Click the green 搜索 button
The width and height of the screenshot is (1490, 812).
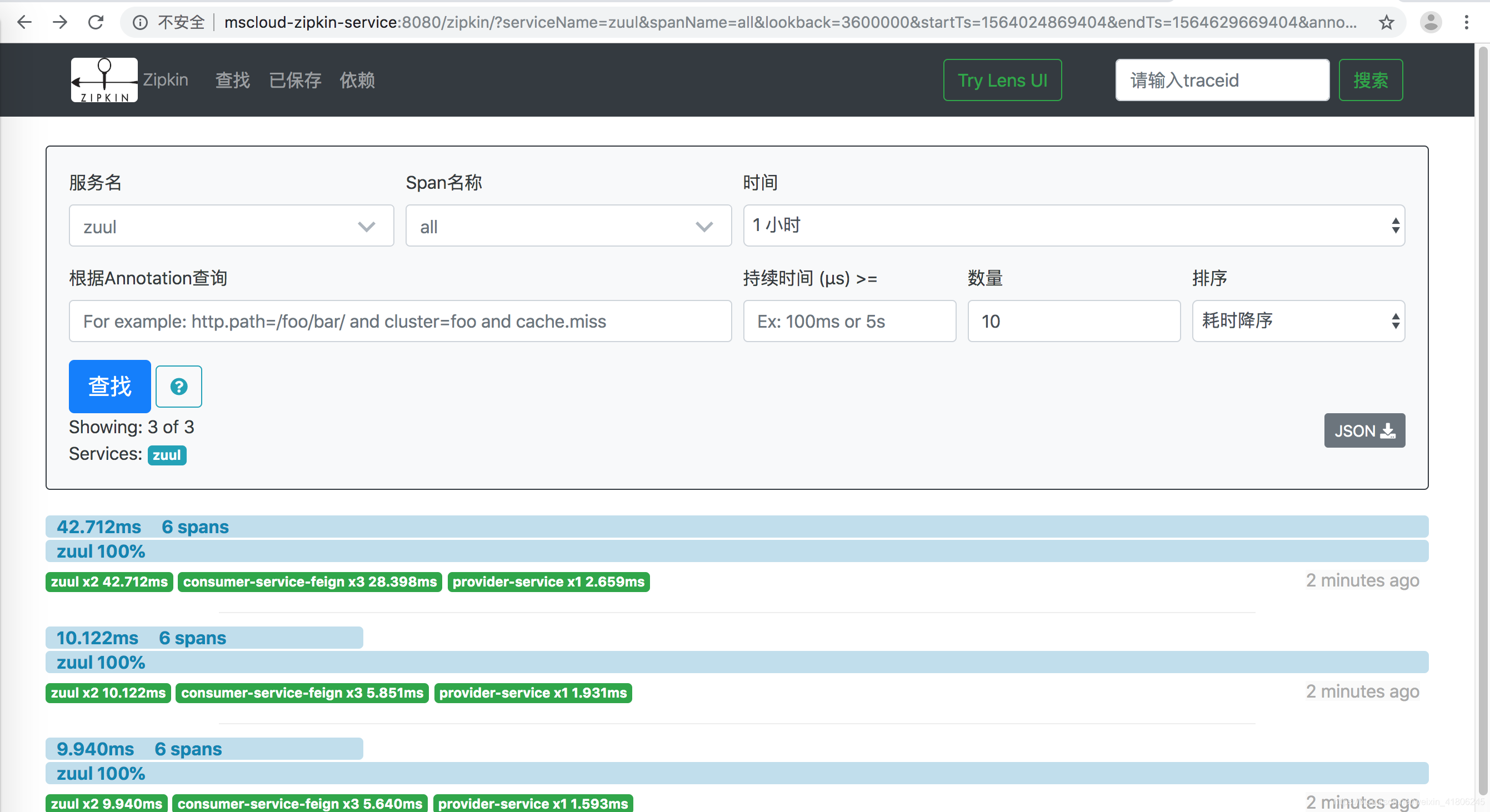[x=1370, y=80]
